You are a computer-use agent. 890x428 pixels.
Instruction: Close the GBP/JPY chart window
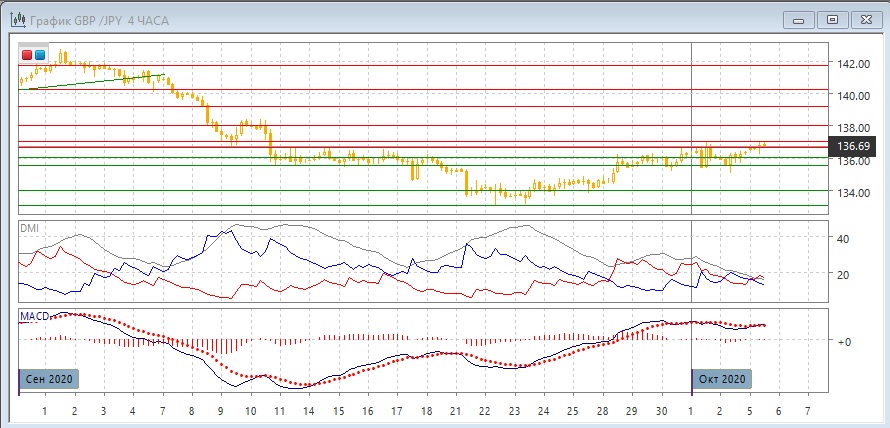coord(866,18)
